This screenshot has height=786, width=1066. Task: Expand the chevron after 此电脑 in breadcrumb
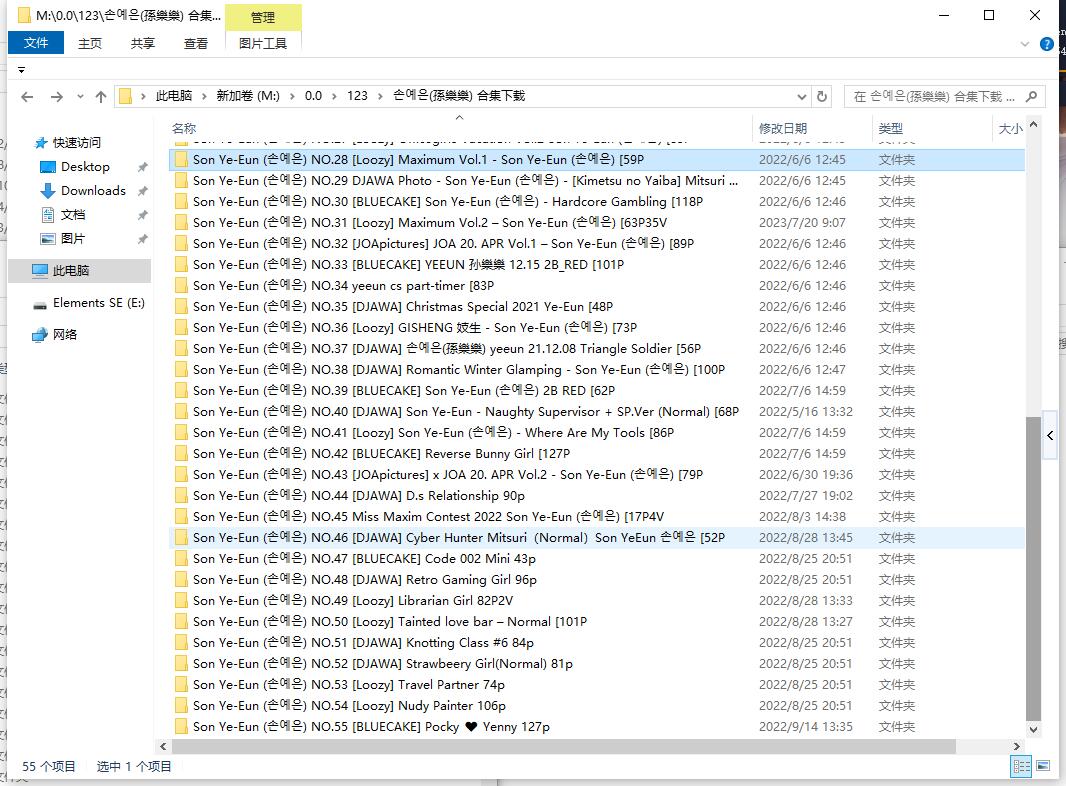point(204,96)
